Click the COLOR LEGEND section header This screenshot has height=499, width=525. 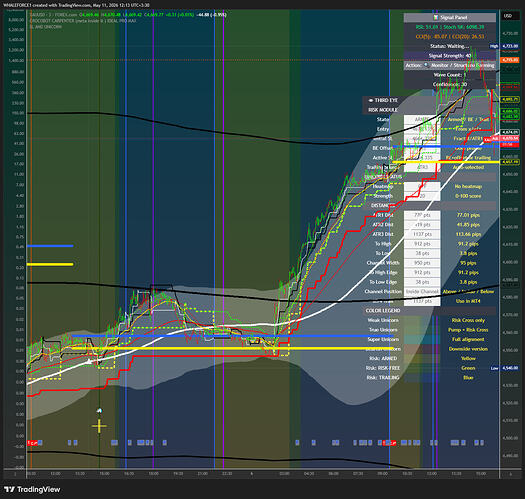click(x=383, y=311)
